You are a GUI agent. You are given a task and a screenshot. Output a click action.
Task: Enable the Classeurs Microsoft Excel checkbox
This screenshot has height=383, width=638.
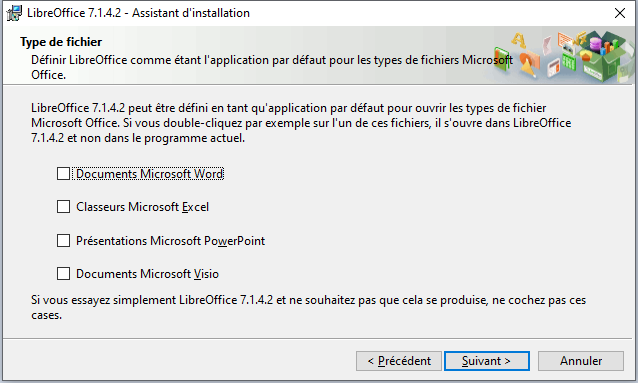(63, 207)
